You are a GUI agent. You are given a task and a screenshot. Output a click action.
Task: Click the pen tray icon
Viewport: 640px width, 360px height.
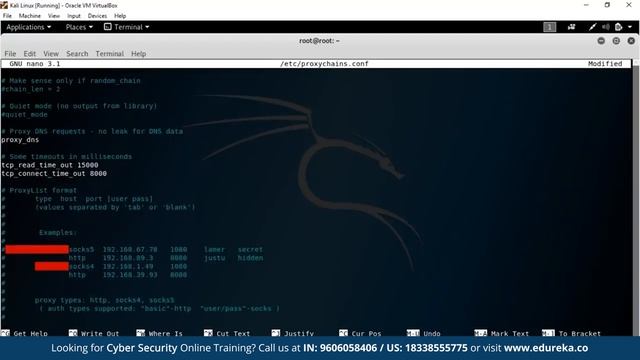pos(592,27)
